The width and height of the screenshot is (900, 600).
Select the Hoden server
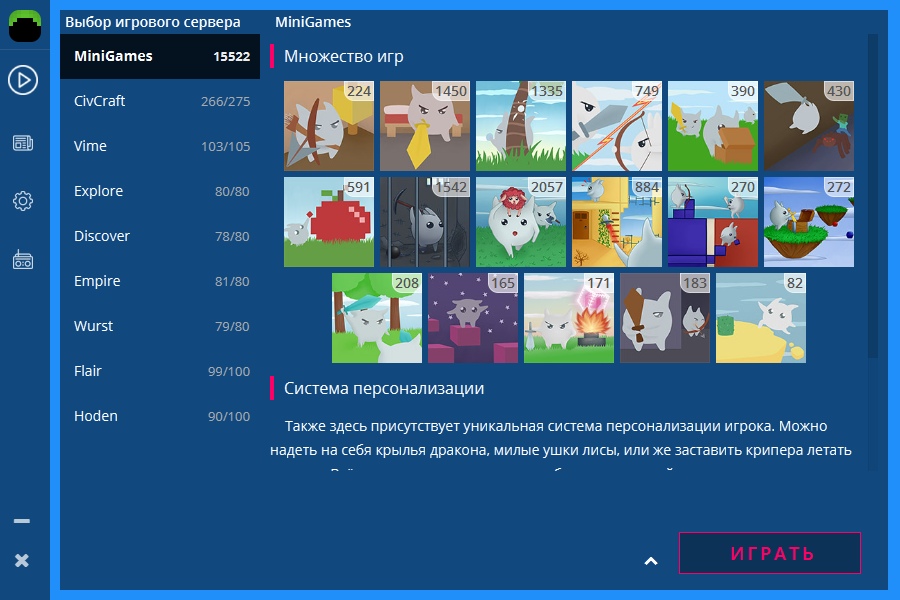point(160,416)
